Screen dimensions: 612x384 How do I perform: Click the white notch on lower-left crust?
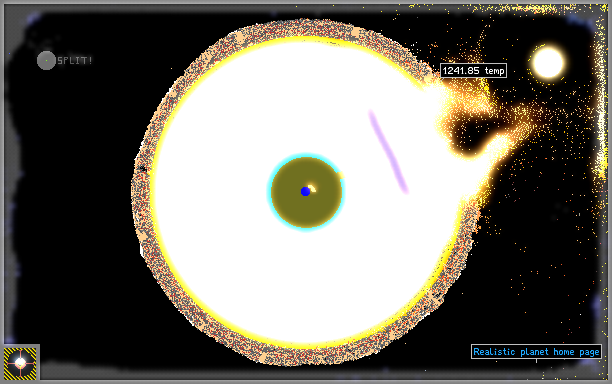point(141,250)
